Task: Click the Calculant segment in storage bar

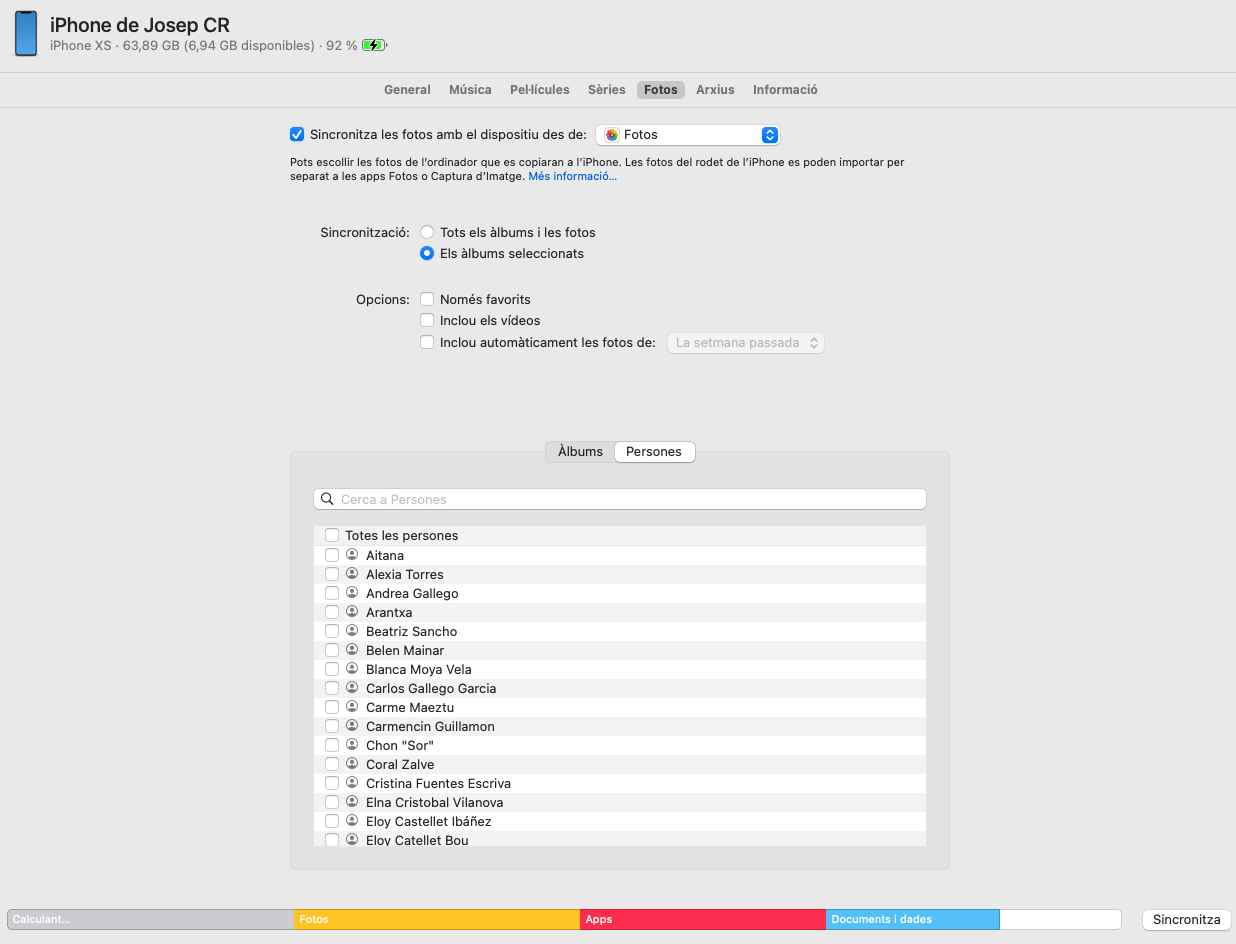Action: [151, 920]
